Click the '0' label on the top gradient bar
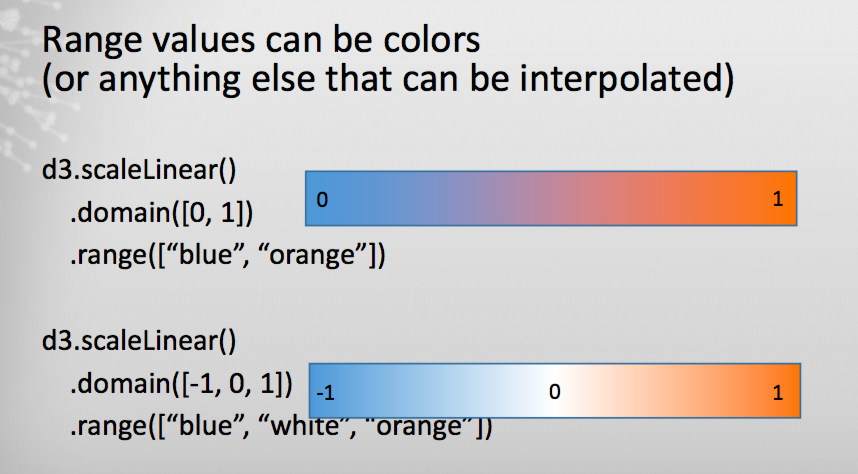Image resolution: width=858 pixels, height=474 pixels. [x=322, y=200]
